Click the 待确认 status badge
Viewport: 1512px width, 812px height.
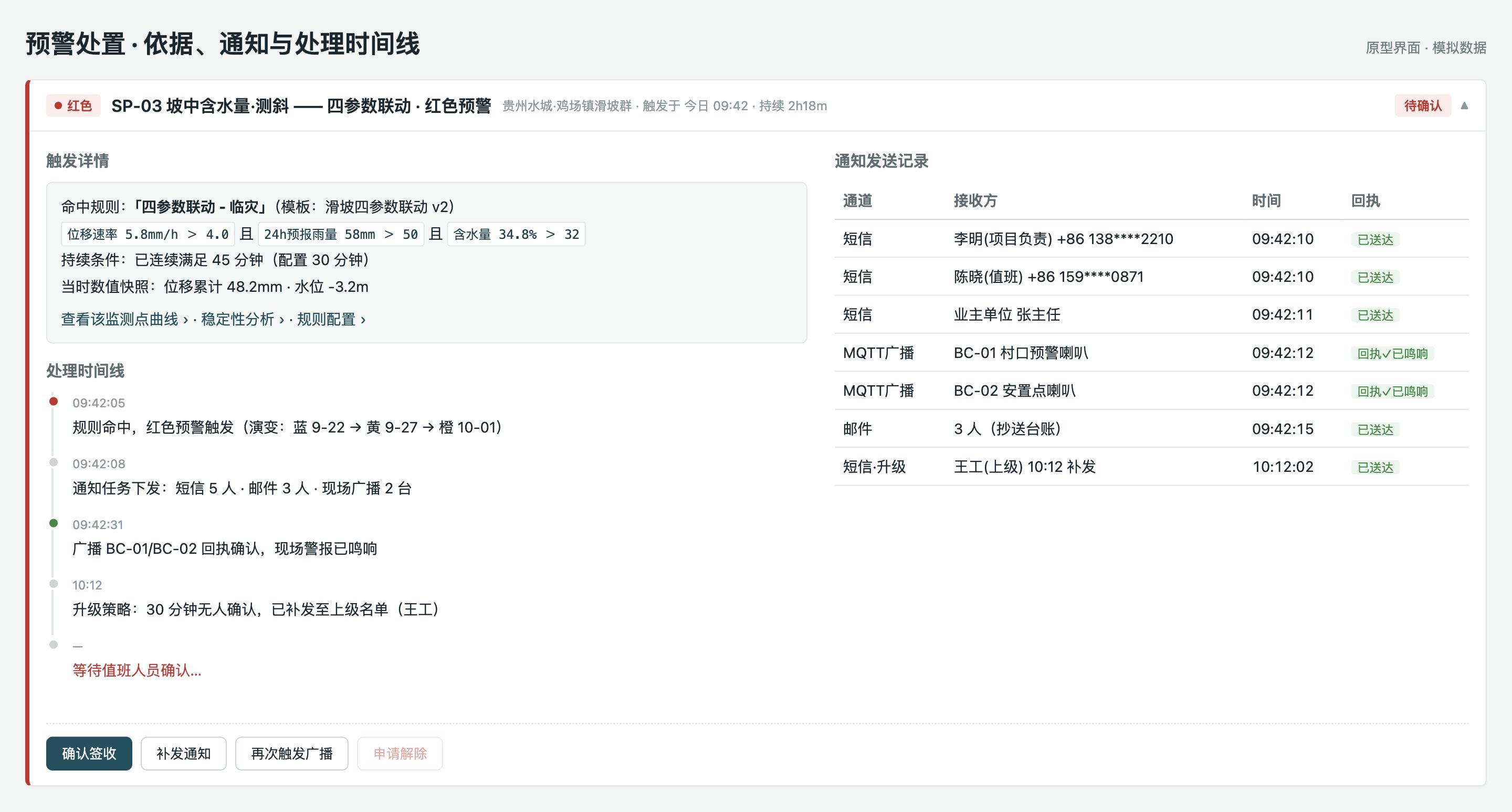pos(1423,106)
